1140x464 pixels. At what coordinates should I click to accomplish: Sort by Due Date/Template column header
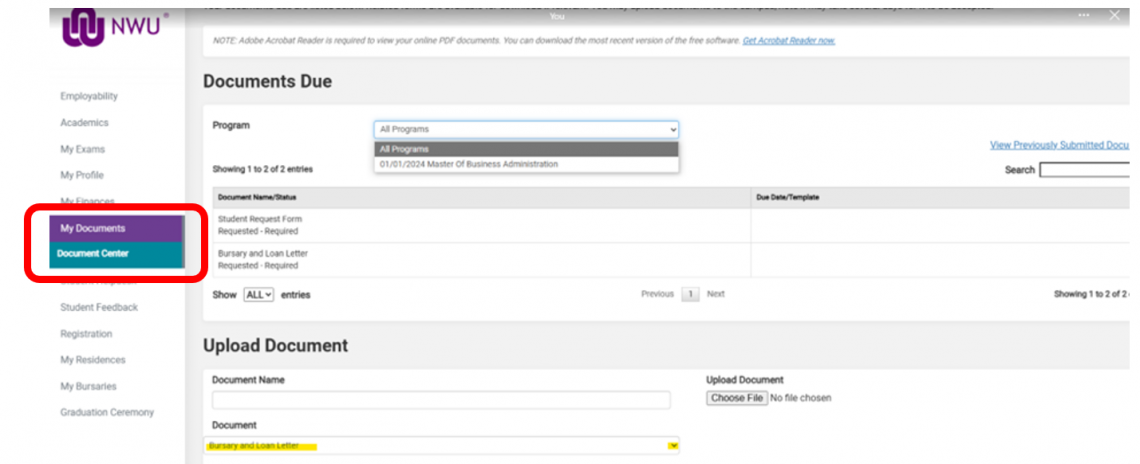940,198
